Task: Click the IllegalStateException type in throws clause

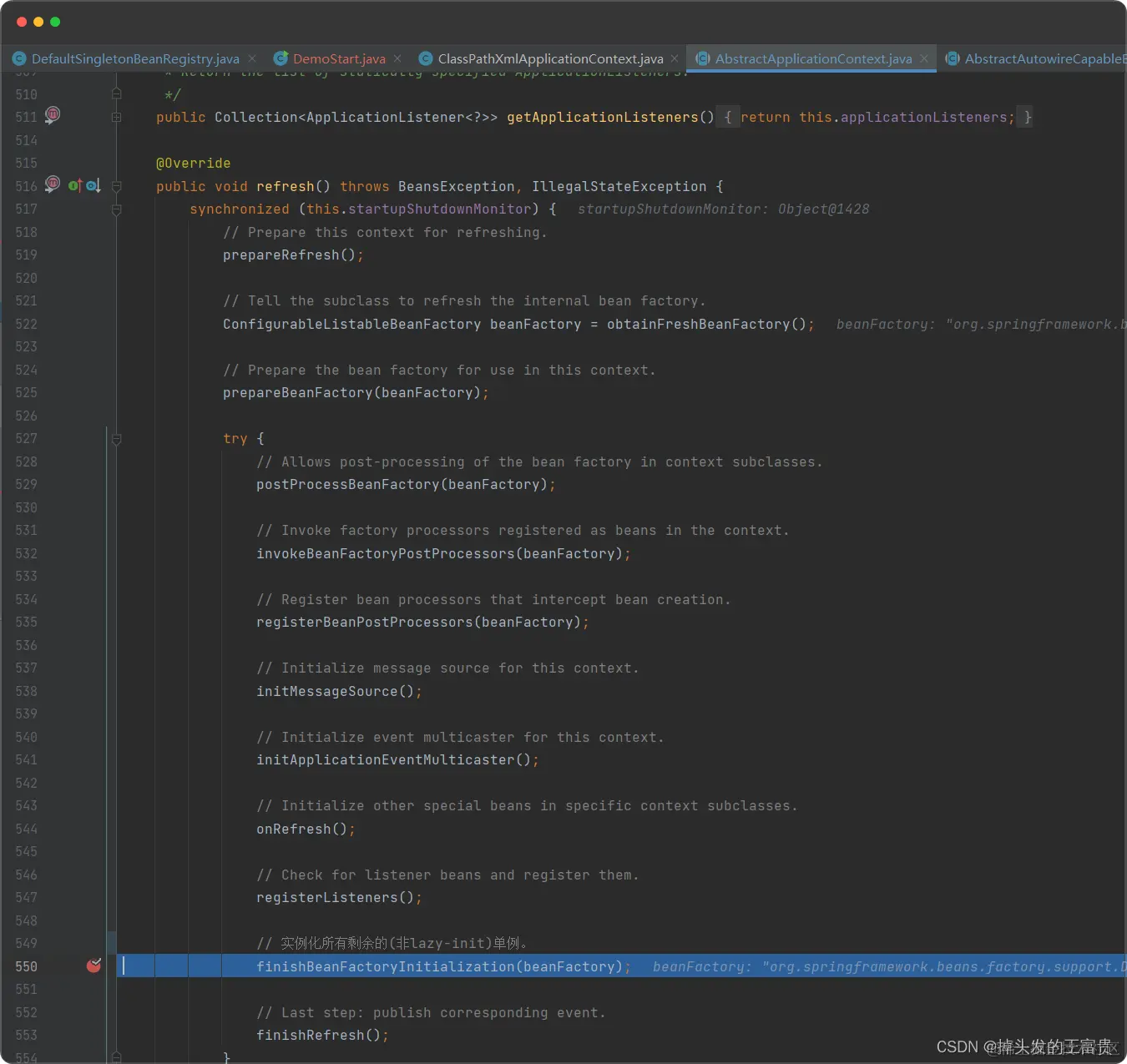Action: coord(619,186)
